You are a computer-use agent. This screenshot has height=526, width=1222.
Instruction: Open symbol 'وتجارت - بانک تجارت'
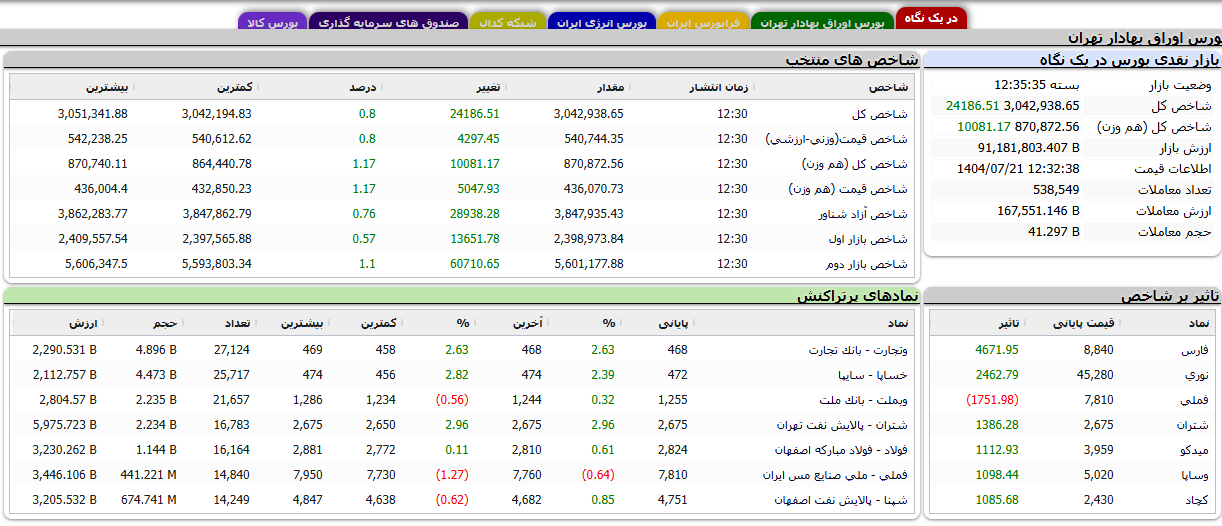coord(859,350)
